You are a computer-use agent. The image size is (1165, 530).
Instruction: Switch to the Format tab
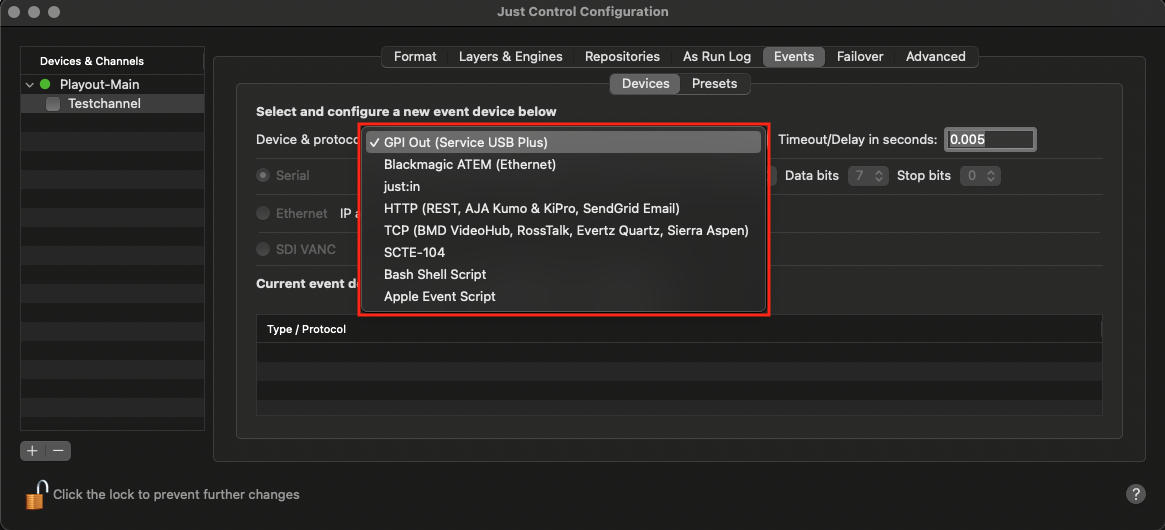415,56
